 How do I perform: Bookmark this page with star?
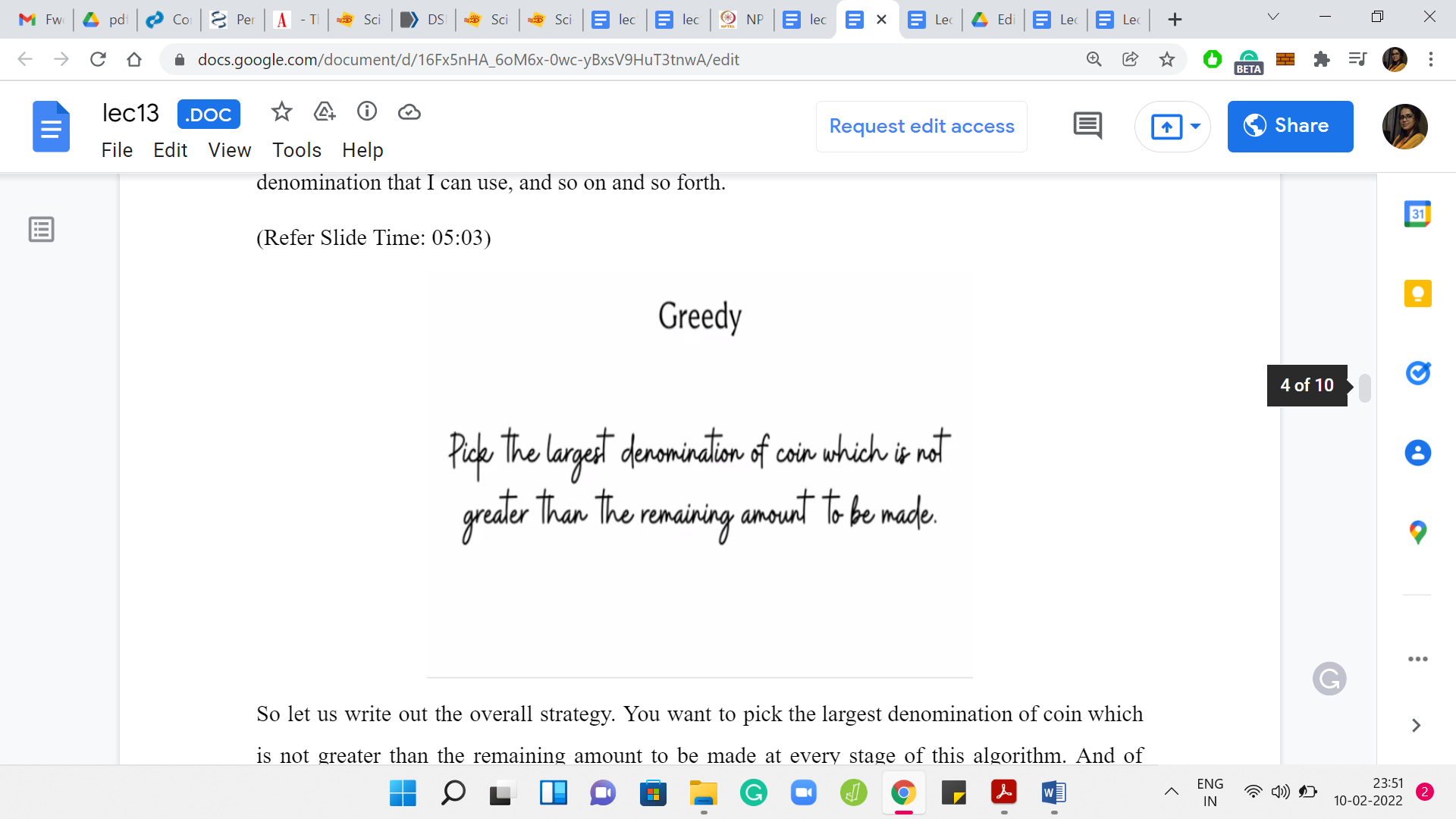tap(1167, 59)
